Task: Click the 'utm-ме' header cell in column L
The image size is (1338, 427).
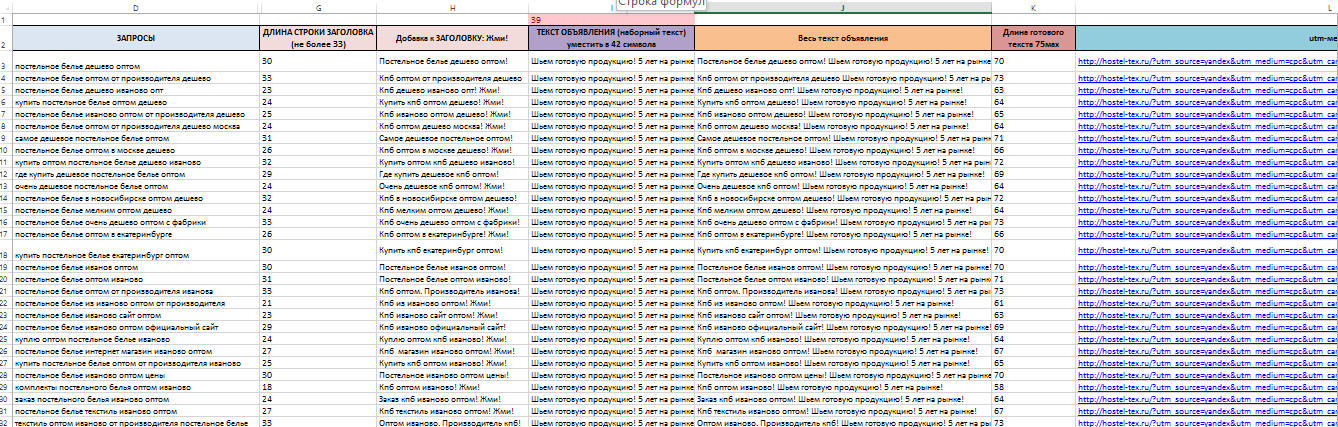Action: [x=1206, y=38]
